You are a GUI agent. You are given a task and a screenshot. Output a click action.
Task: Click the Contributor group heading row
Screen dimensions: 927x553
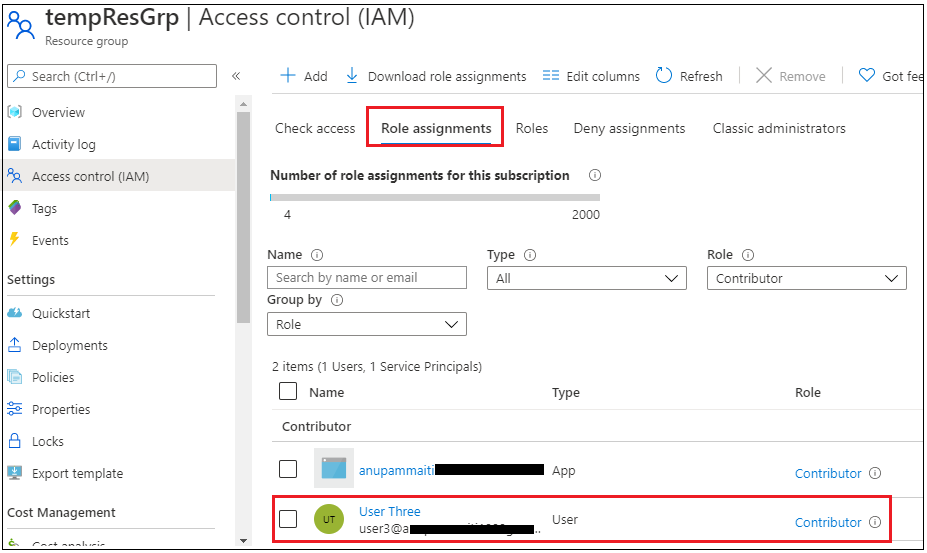point(597,426)
